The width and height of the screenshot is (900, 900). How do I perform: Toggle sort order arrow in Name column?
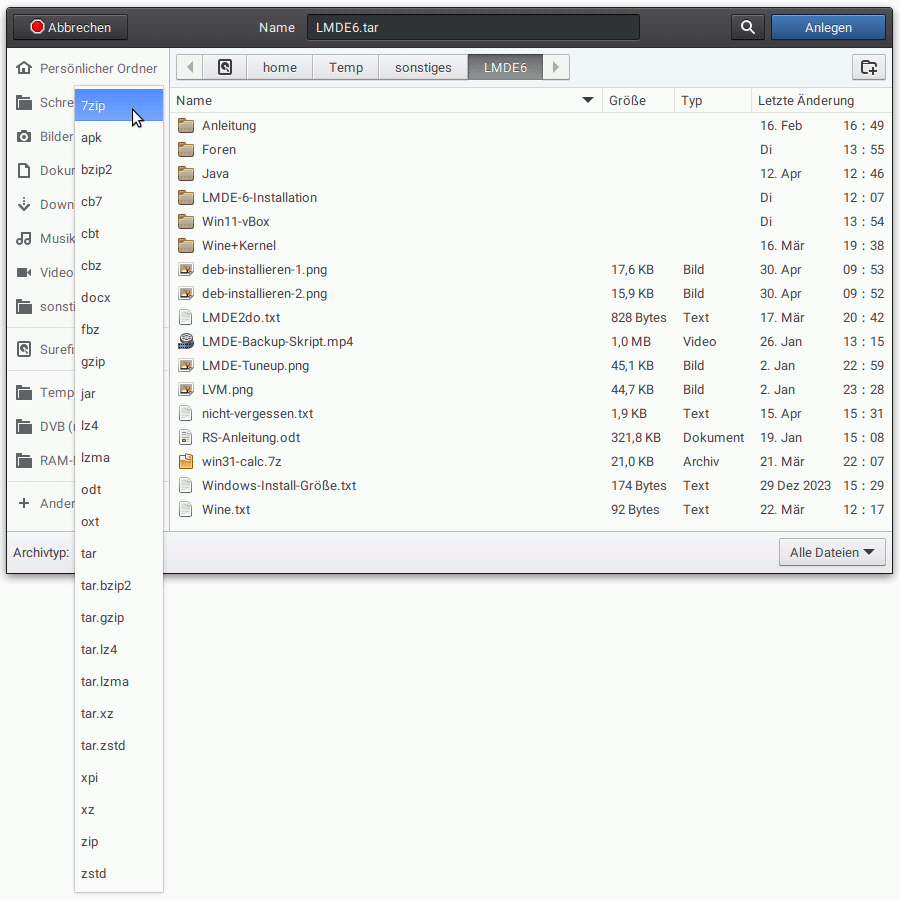(x=587, y=100)
